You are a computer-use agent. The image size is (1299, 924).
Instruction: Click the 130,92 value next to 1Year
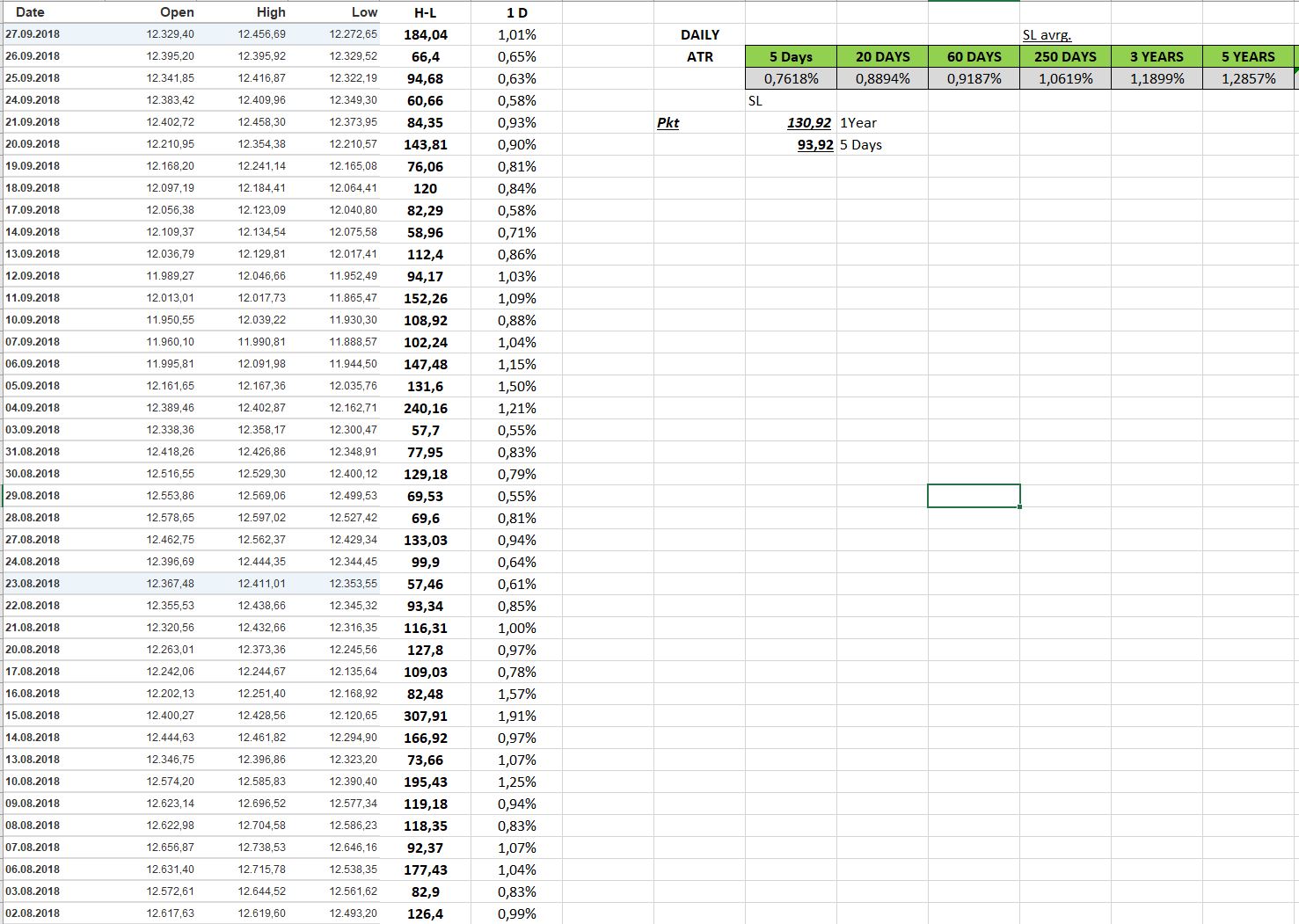coord(809,122)
